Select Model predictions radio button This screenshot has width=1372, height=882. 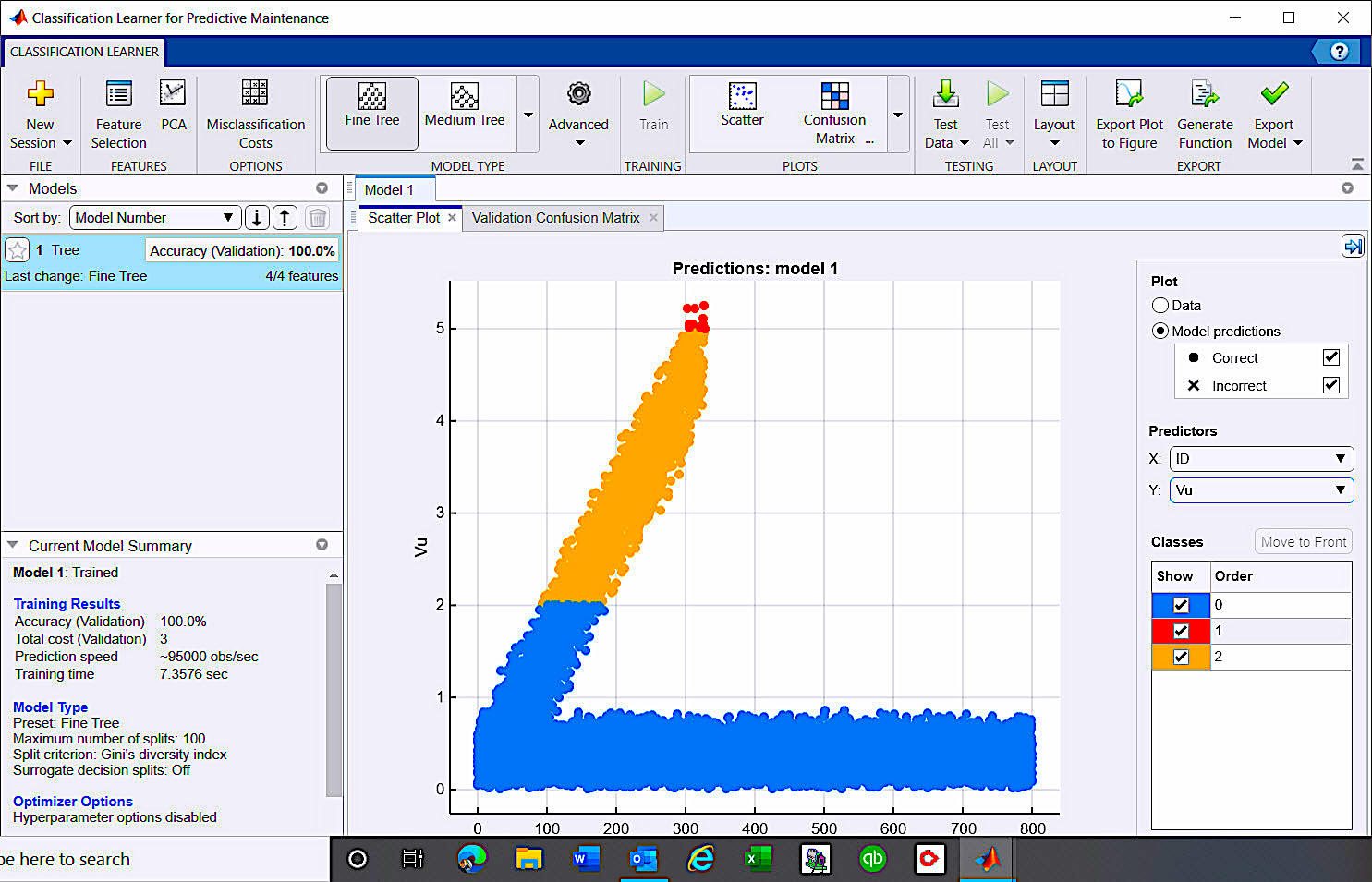(x=1160, y=332)
